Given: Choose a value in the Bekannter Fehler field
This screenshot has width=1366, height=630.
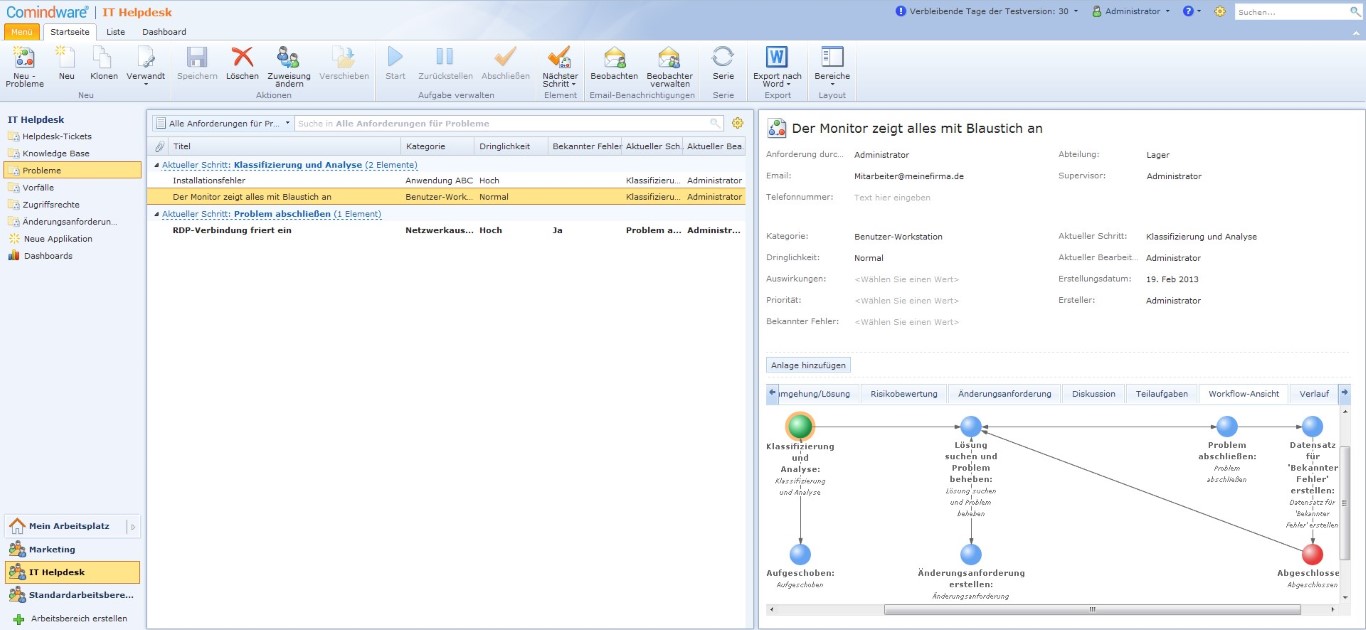Looking at the screenshot, I should pos(906,322).
